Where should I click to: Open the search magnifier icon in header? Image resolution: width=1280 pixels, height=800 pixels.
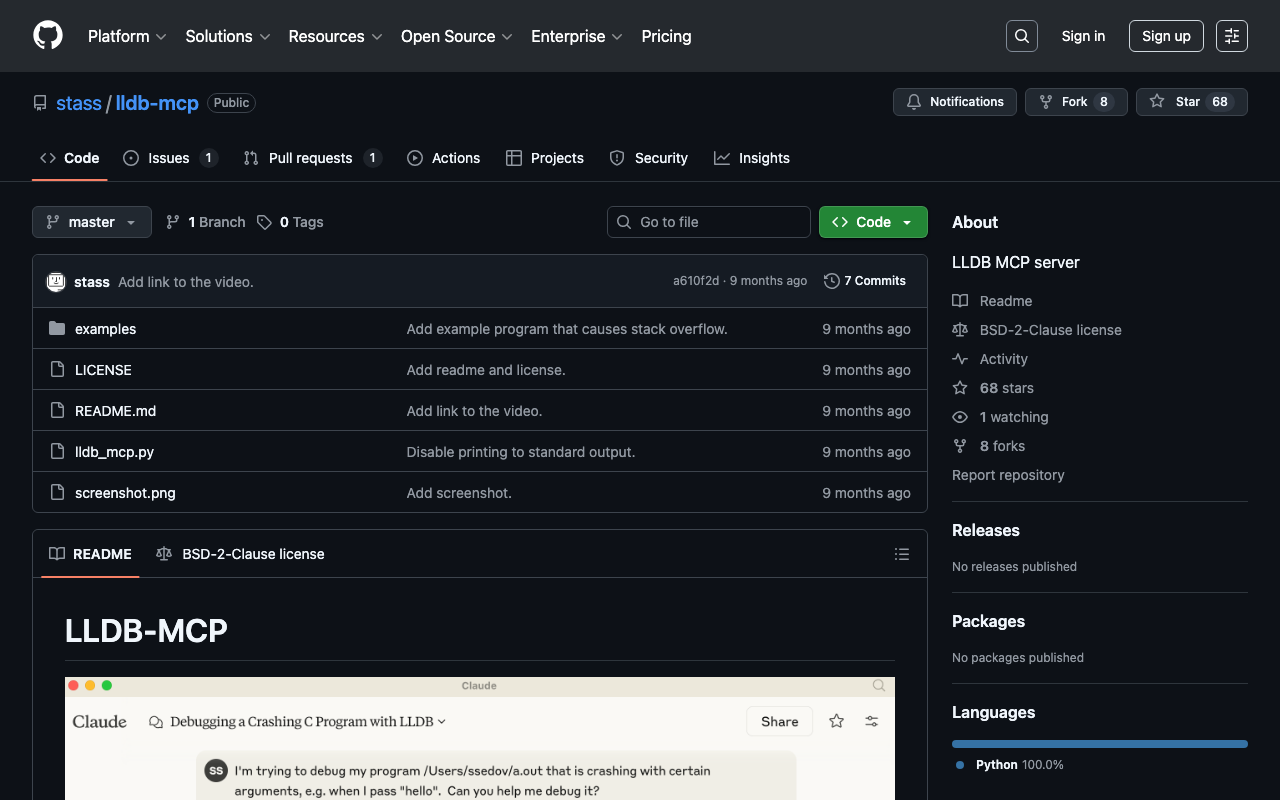pyautogui.click(x=1021, y=36)
